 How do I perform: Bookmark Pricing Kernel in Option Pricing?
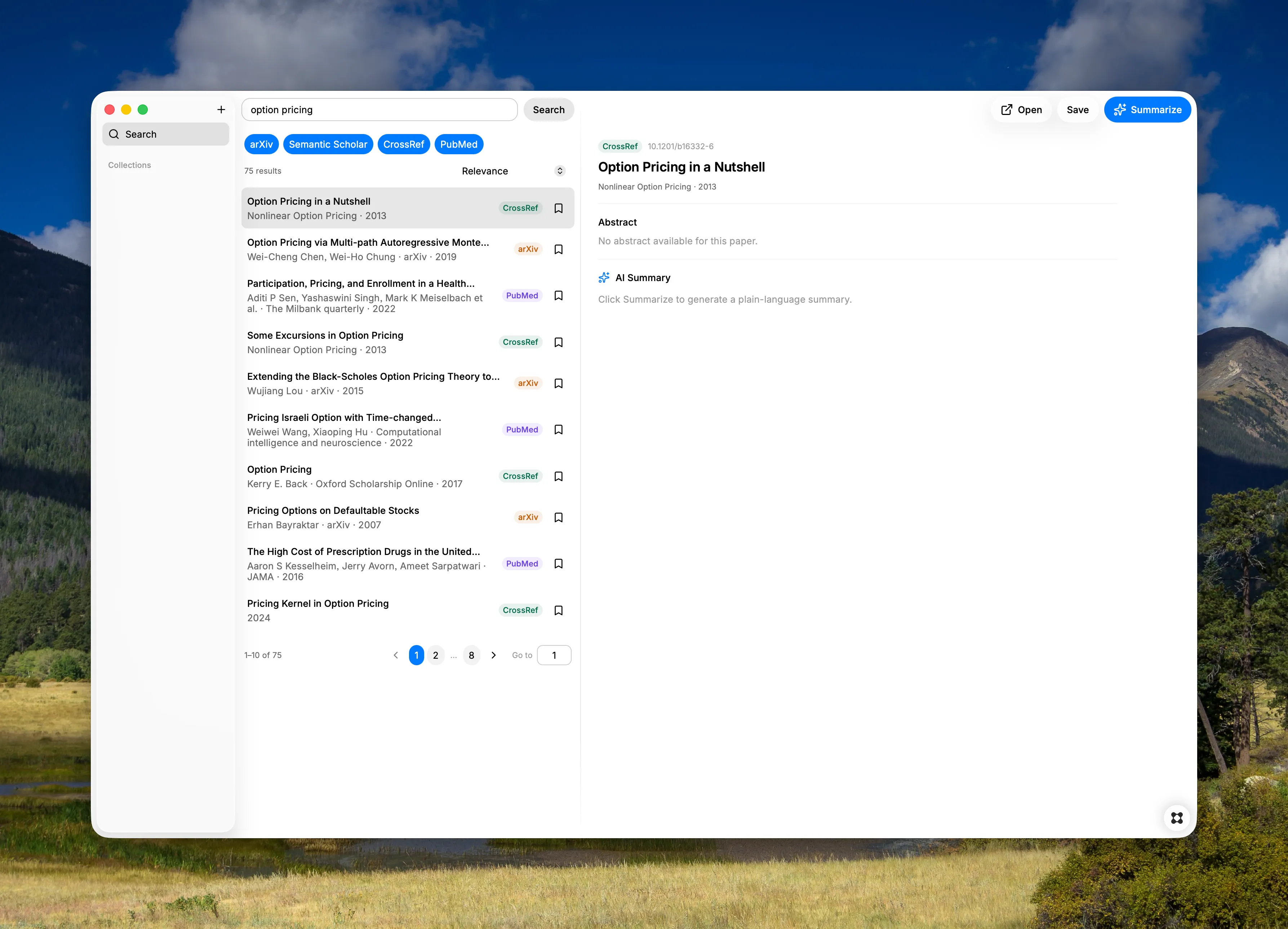(558, 610)
